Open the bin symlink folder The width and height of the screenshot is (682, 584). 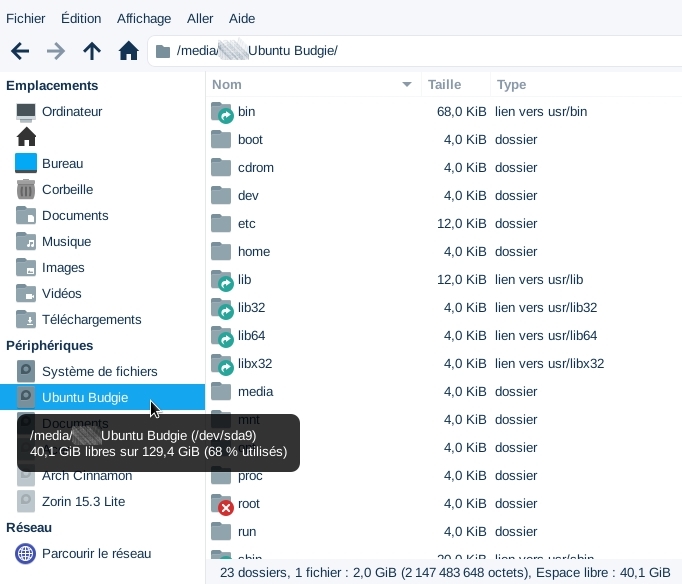click(246, 111)
